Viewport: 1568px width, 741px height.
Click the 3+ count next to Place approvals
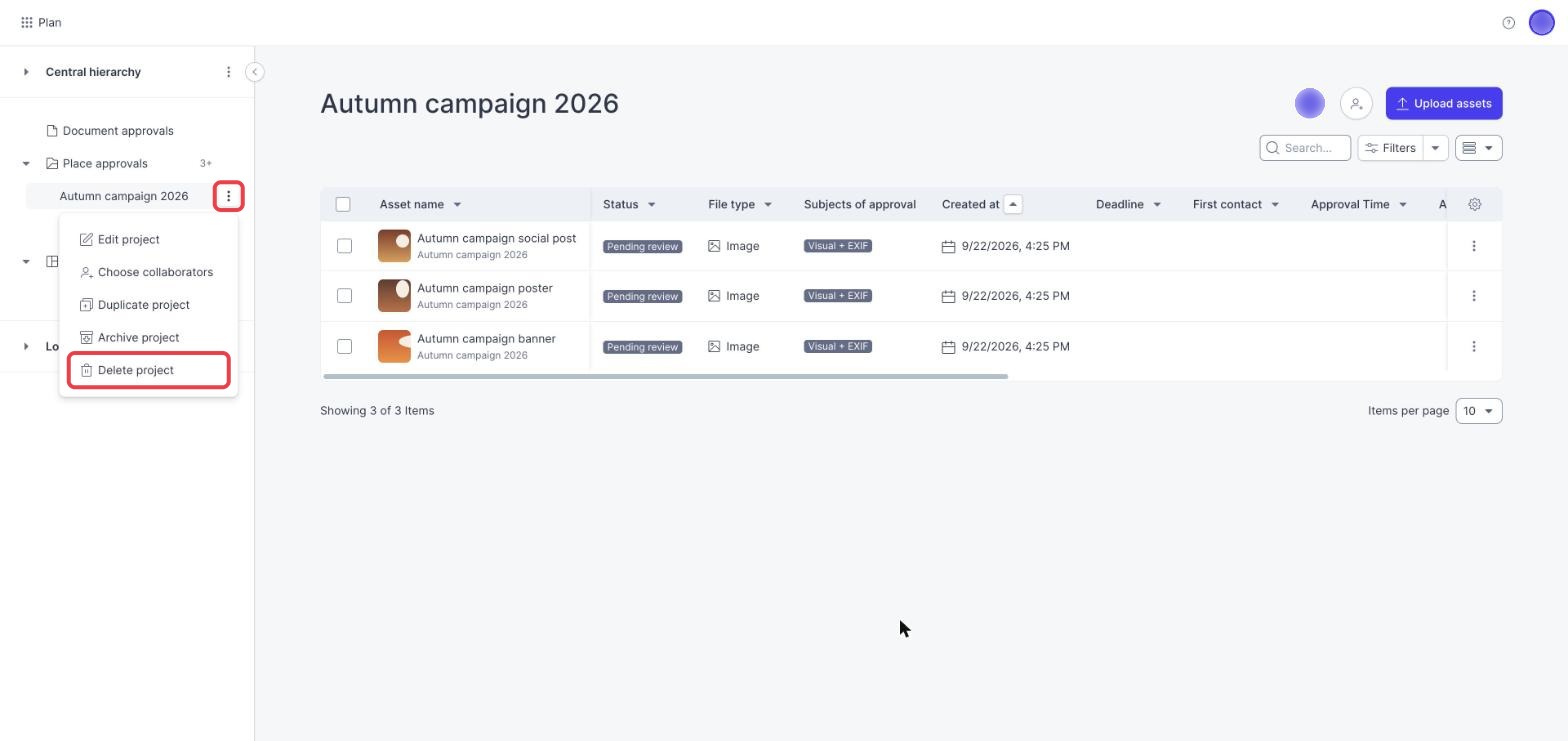click(x=205, y=163)
